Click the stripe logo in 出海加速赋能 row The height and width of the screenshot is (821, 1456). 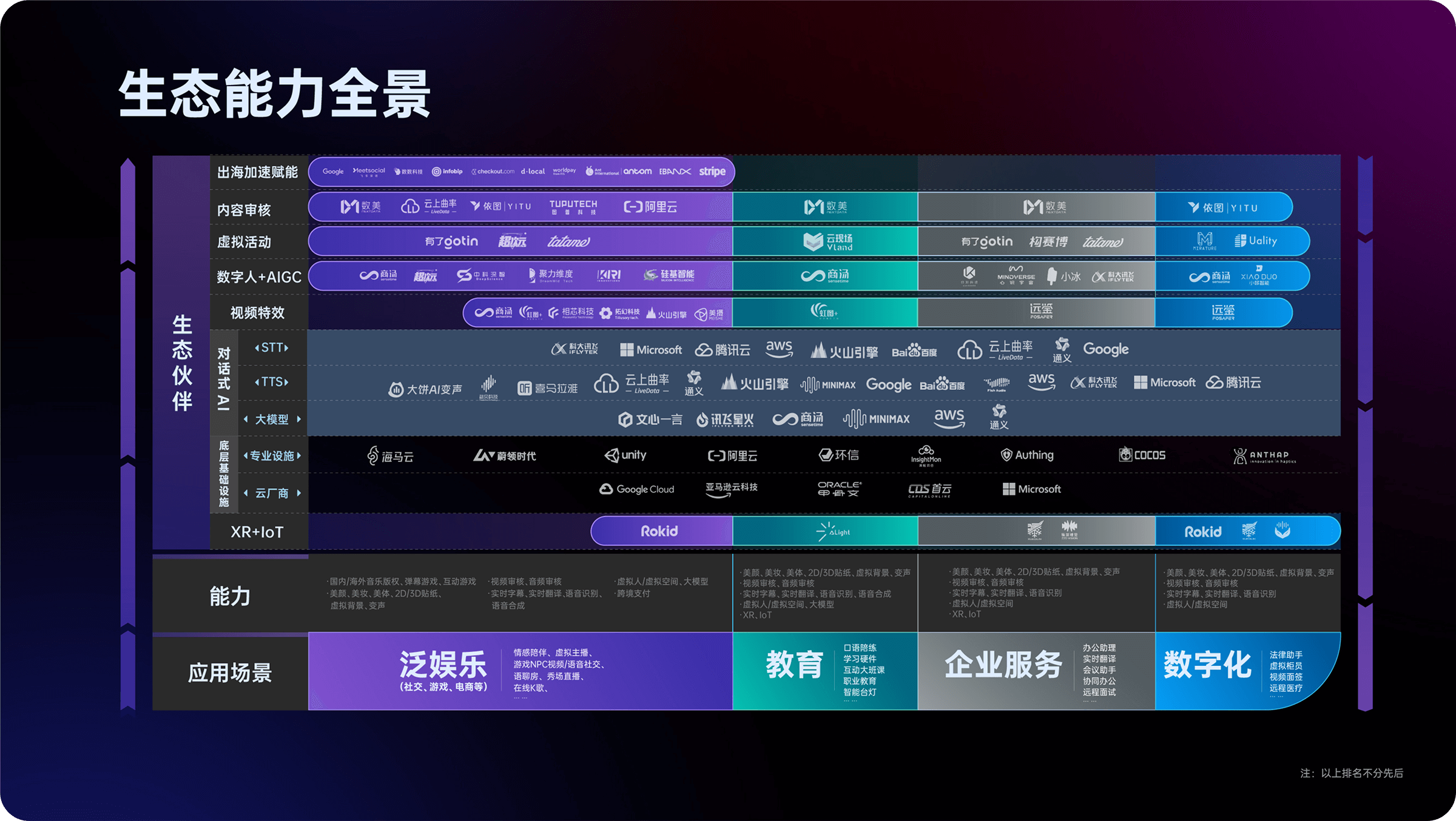tap(712, 172)
